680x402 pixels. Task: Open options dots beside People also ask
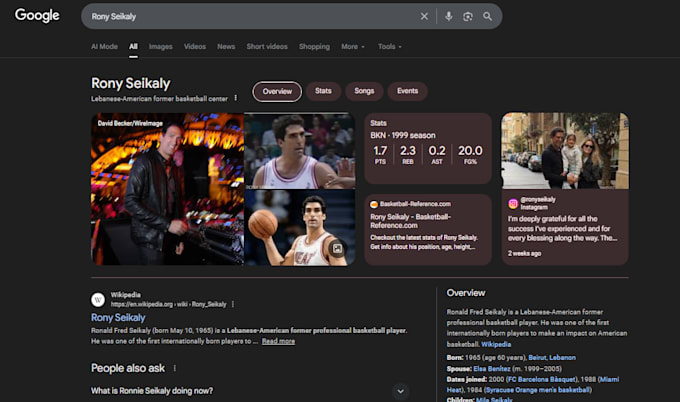point(175,368)
